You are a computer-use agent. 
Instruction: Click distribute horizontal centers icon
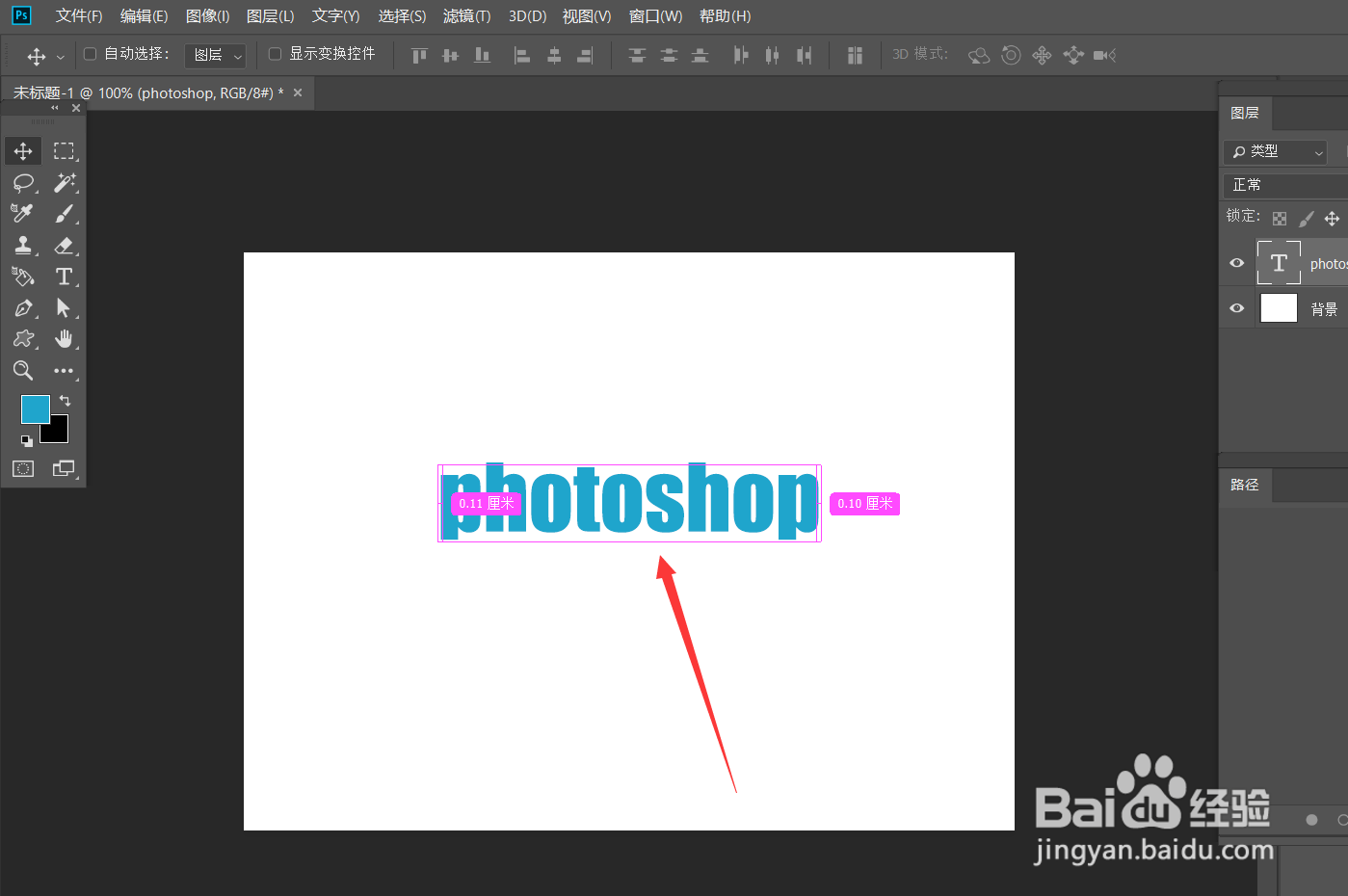[x=772, y=55]
